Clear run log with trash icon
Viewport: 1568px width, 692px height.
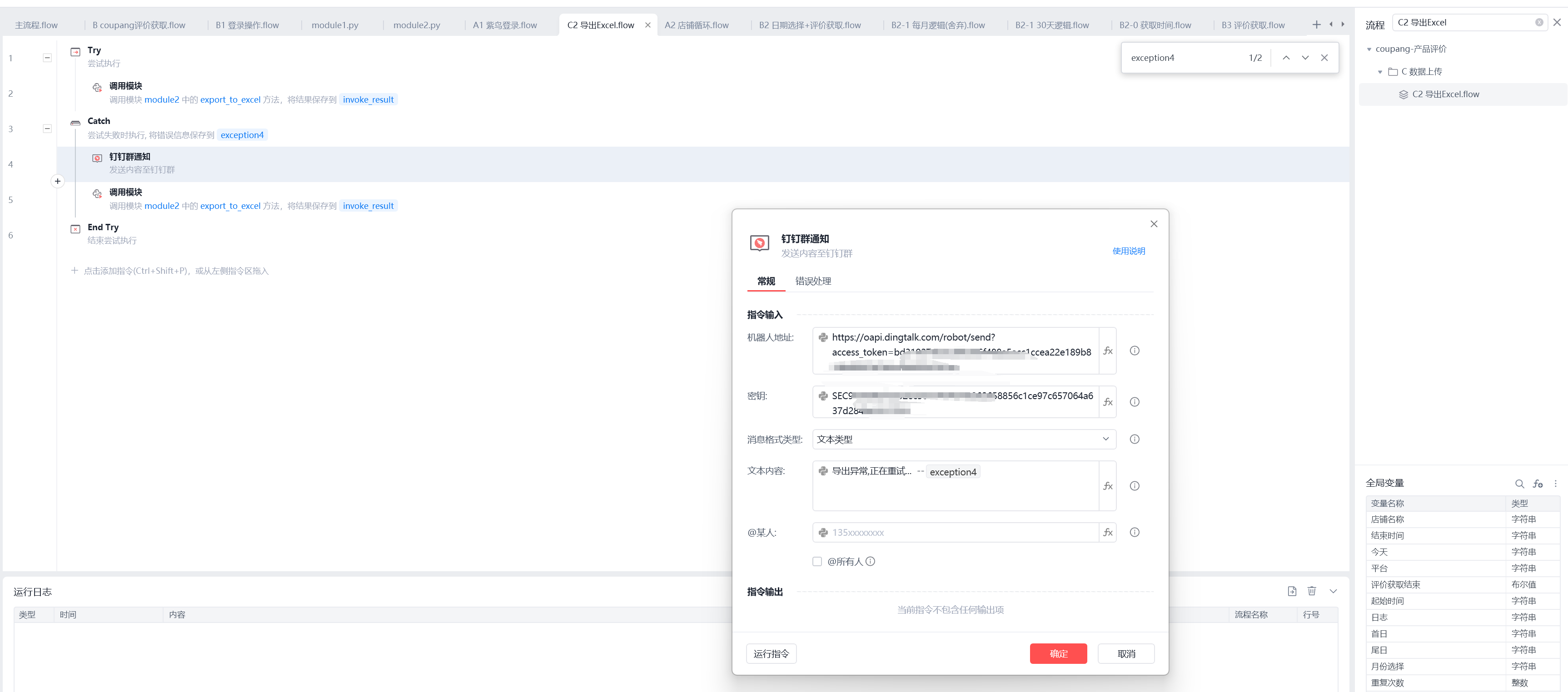pyautogui.click(x=1312, y=591)
